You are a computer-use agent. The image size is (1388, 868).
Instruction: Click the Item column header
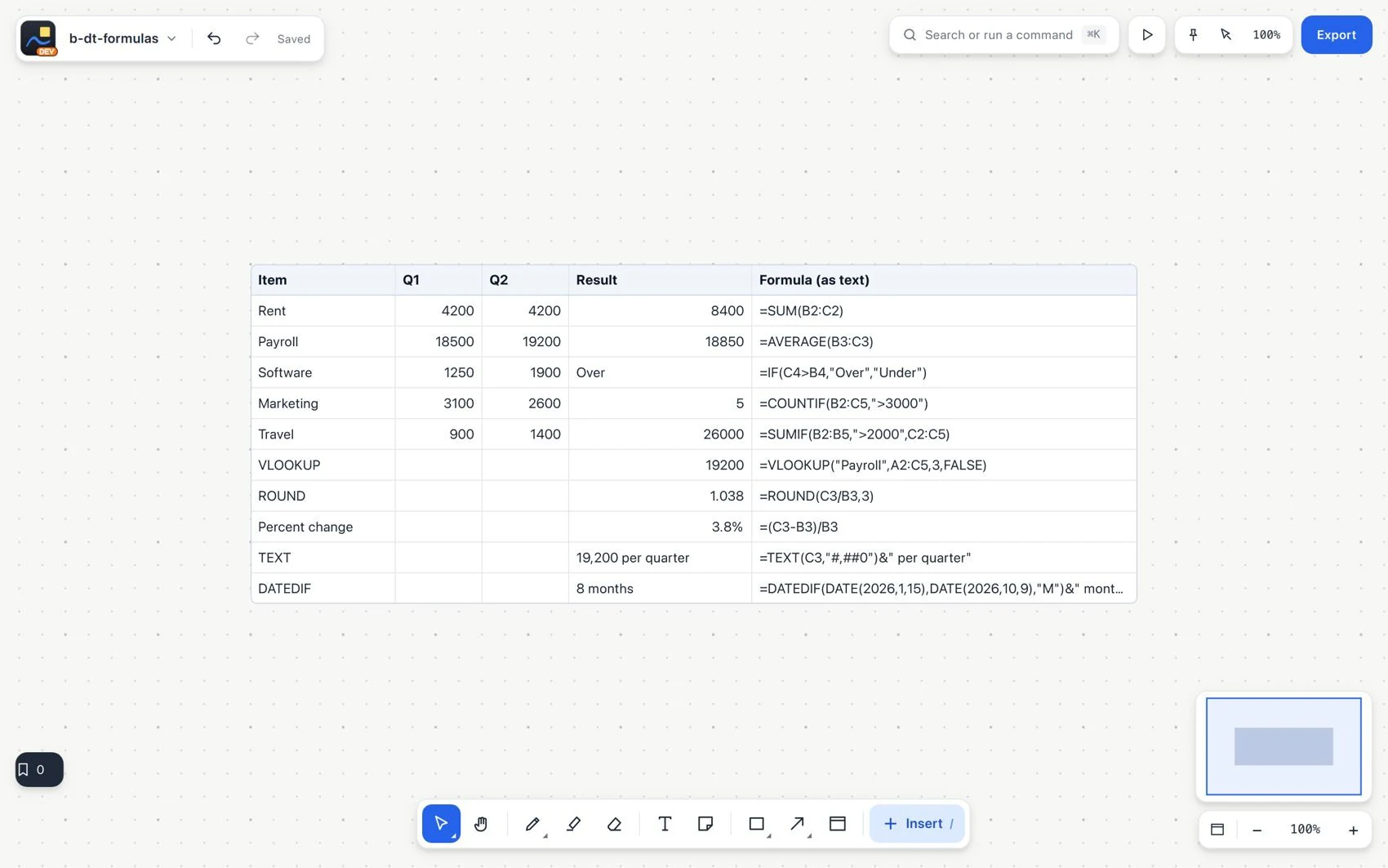tap(323, 280)
